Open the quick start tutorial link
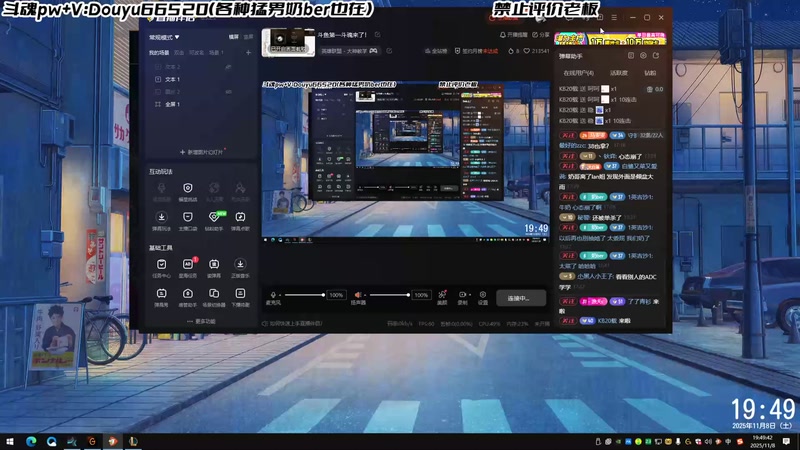Viewport: 800px width, 450px height. (x=292, y=323)
